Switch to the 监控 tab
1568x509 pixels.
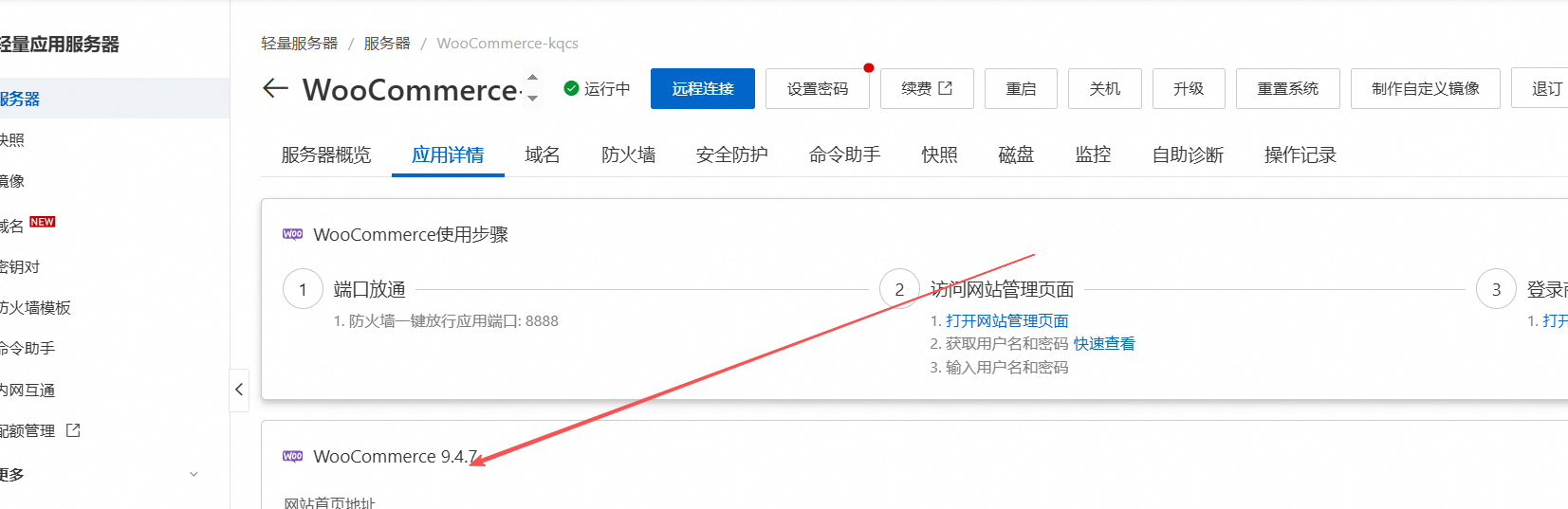[x=1093, y=155]
